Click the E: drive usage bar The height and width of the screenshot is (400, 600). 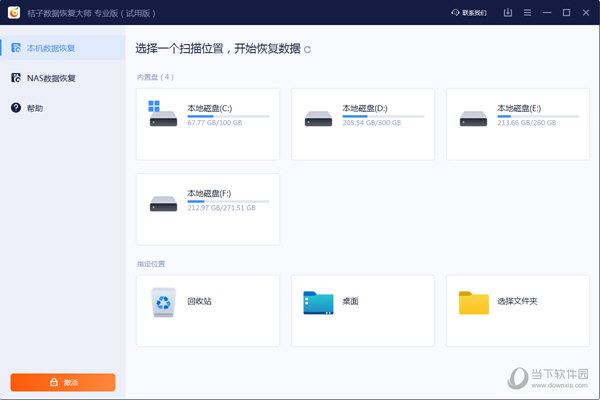[538, 116]
